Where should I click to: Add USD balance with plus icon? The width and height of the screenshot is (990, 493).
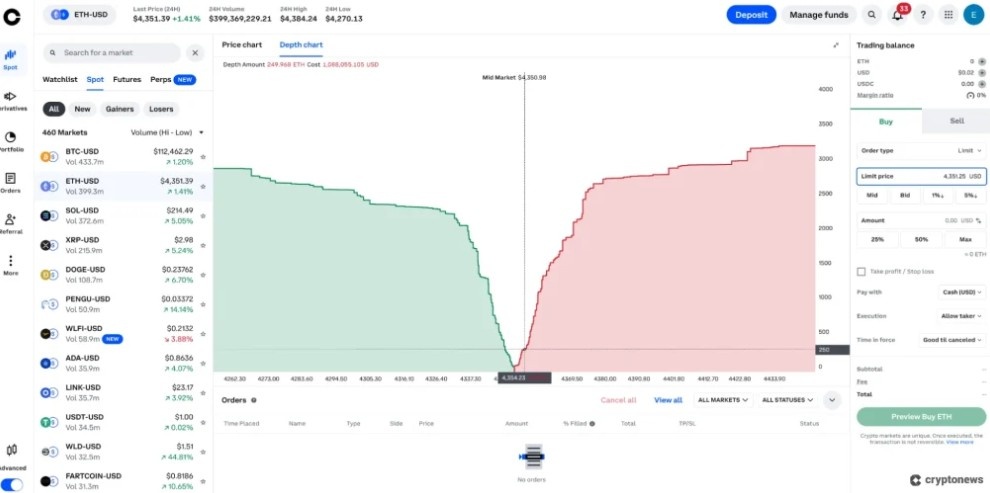[982, 73]
